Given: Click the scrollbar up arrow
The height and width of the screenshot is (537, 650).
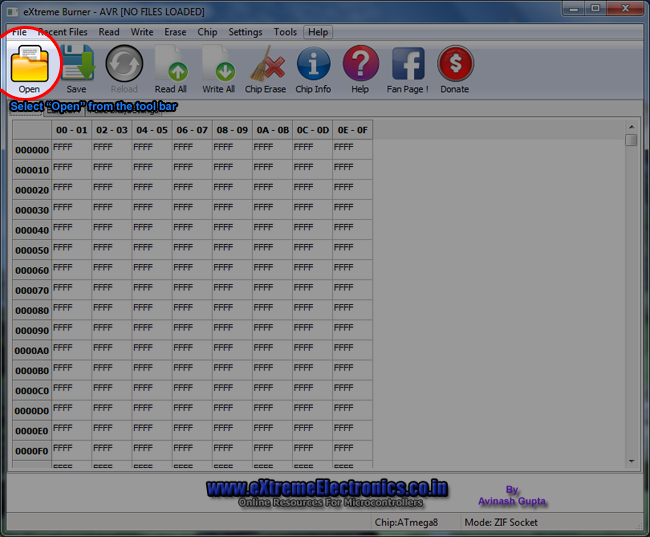Looking at the screenshot, I should coord(631,127).
